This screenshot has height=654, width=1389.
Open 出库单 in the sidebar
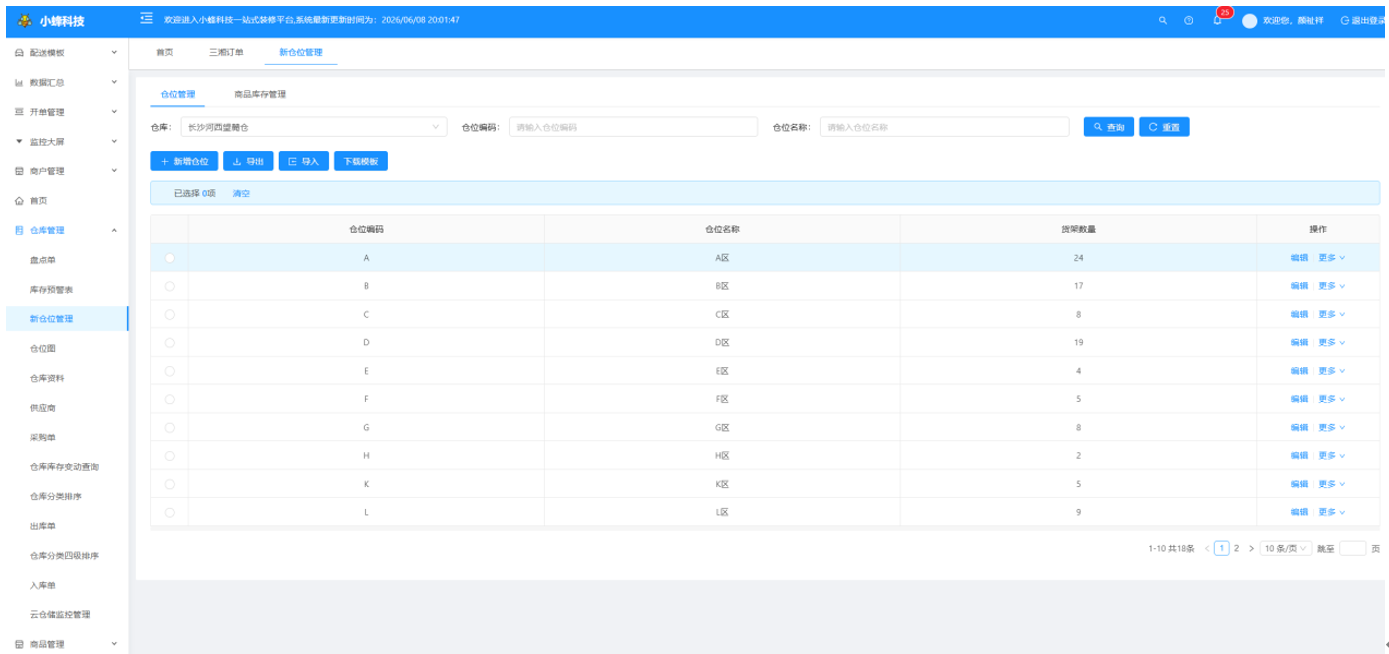tap(43, 526)
